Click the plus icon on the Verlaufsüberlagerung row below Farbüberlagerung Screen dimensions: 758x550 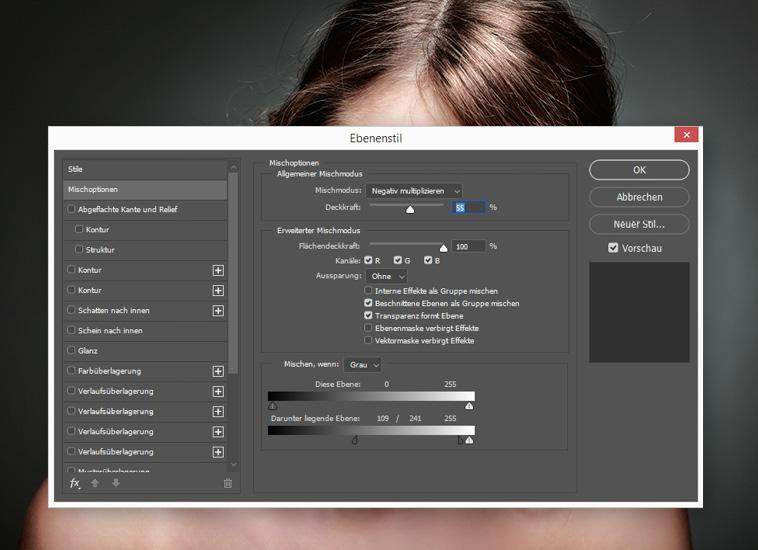coord(218,391)
